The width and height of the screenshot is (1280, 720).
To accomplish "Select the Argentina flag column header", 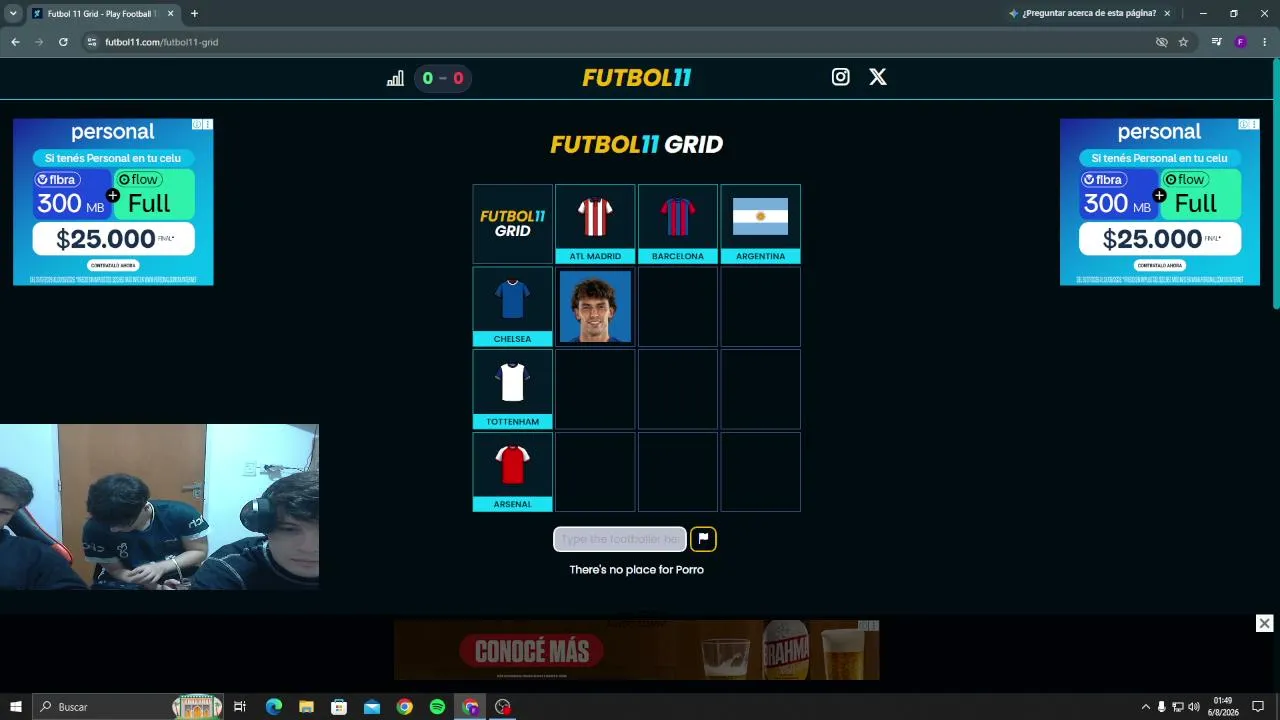I will (760, 224).
